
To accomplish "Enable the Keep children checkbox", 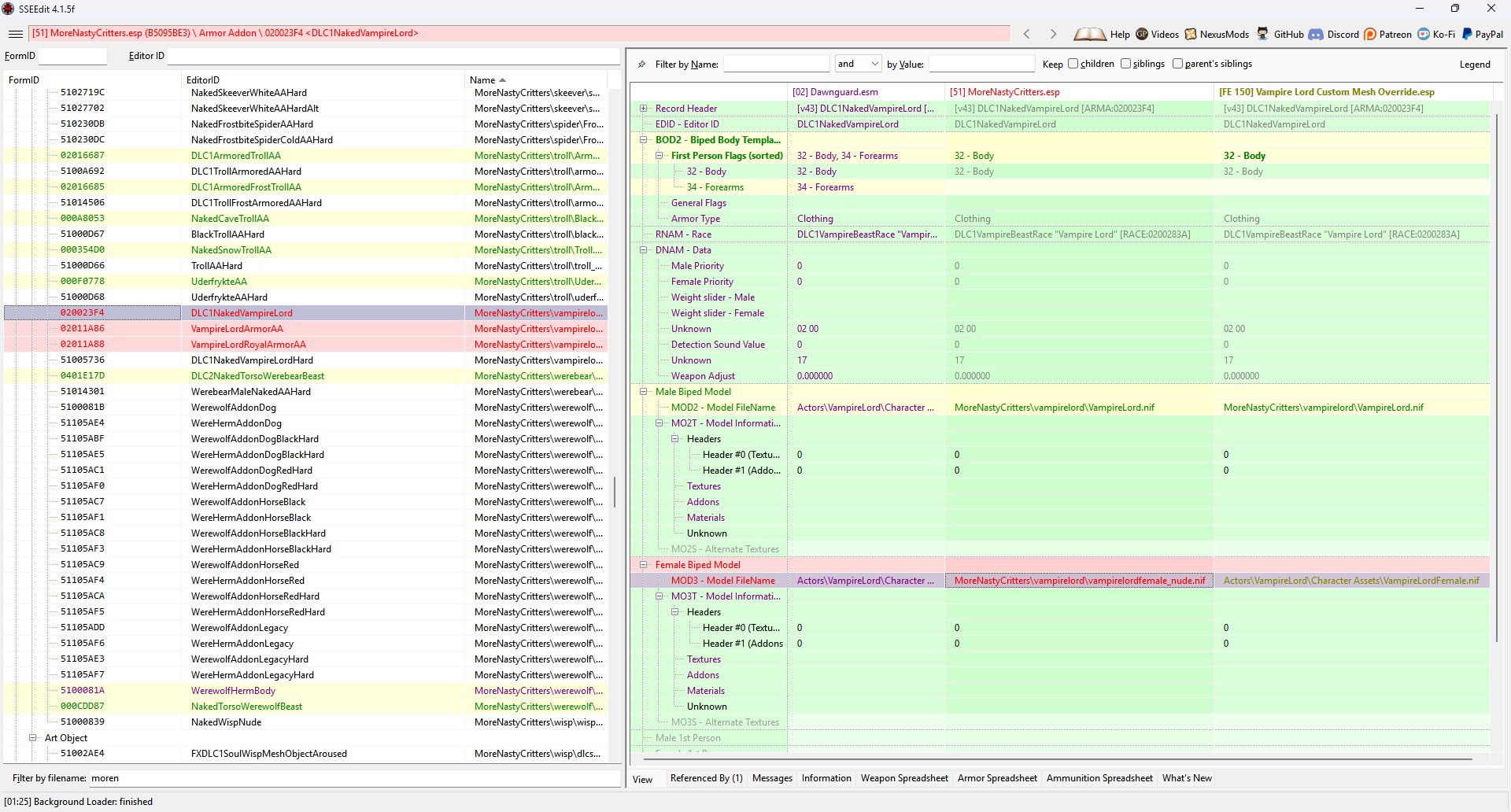I will click(1073, 64).
